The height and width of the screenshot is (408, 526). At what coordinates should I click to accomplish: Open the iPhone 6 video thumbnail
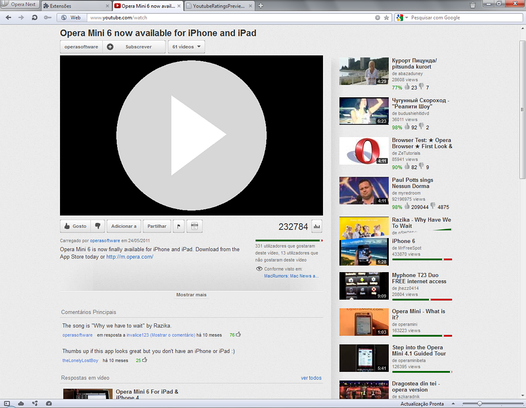[x=364, y=252]
